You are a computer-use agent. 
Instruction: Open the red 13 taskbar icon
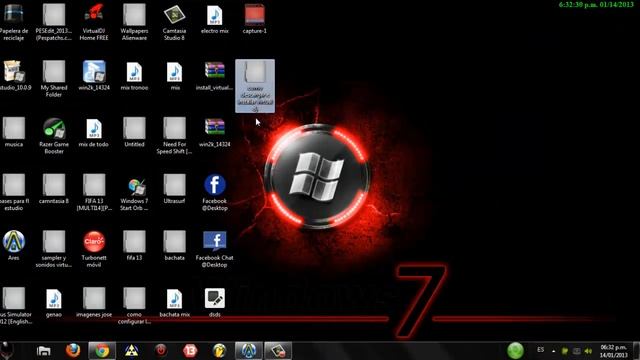(x=190, y=351)
